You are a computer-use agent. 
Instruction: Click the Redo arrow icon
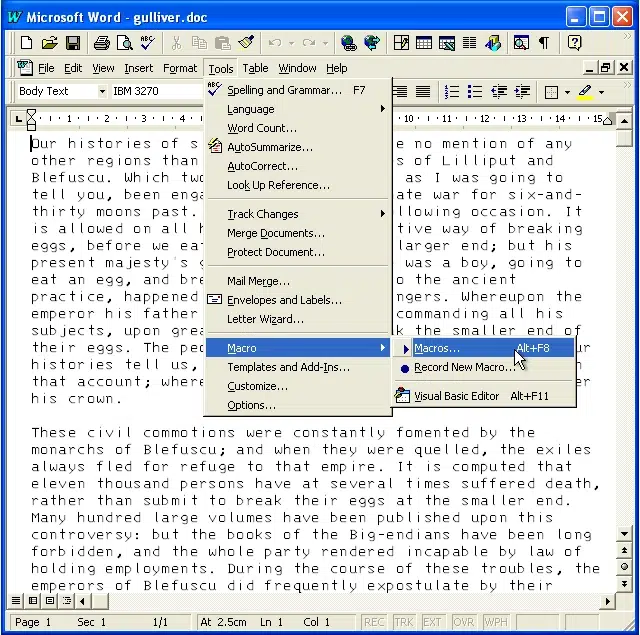pos(309,42)
